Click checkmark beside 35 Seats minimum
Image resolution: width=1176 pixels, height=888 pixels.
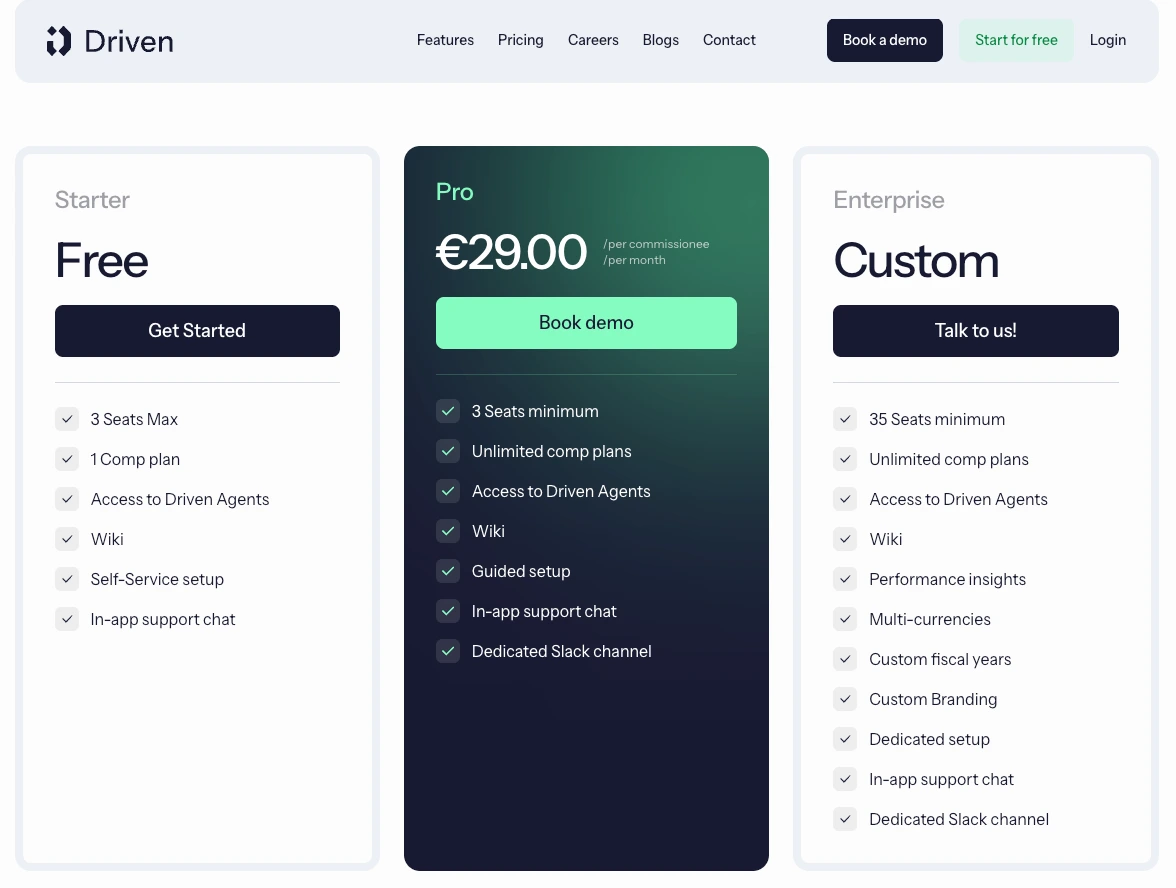tap(845, 419)
